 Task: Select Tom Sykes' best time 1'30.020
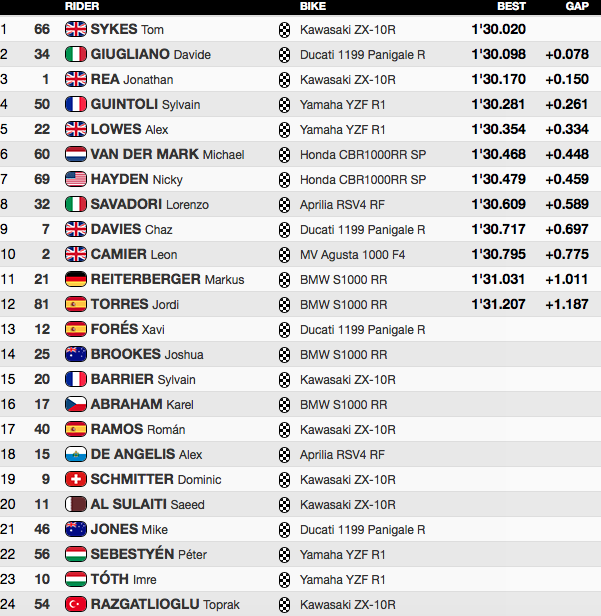tap(498, 29)
